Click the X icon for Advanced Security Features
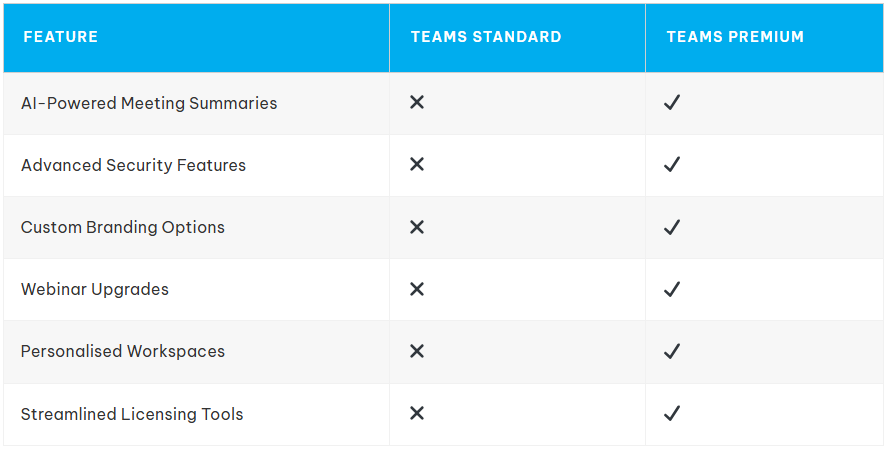Viewport: 888px width, 449px height. click(x=417, y=165)
